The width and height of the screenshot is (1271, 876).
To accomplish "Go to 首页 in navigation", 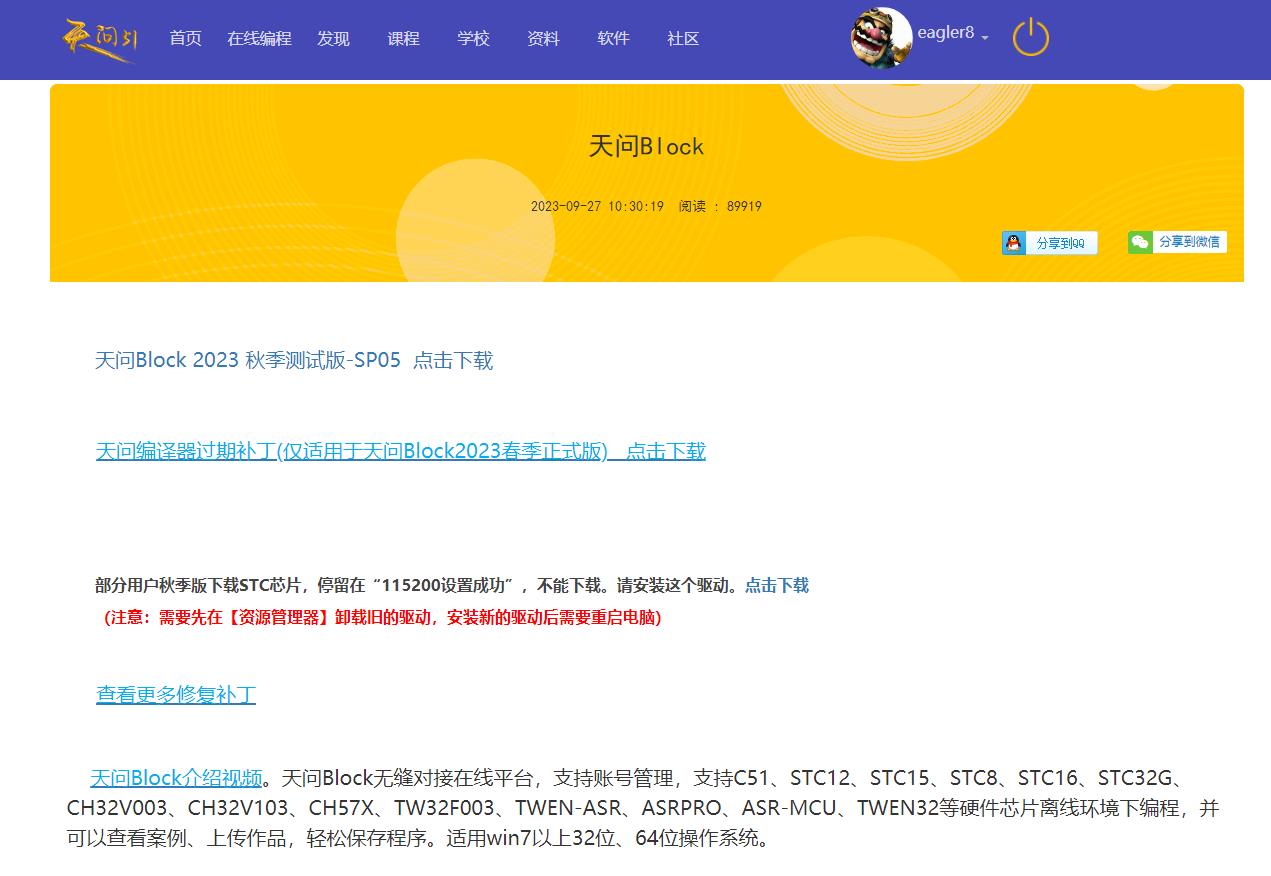I will [x=185, y=39].
